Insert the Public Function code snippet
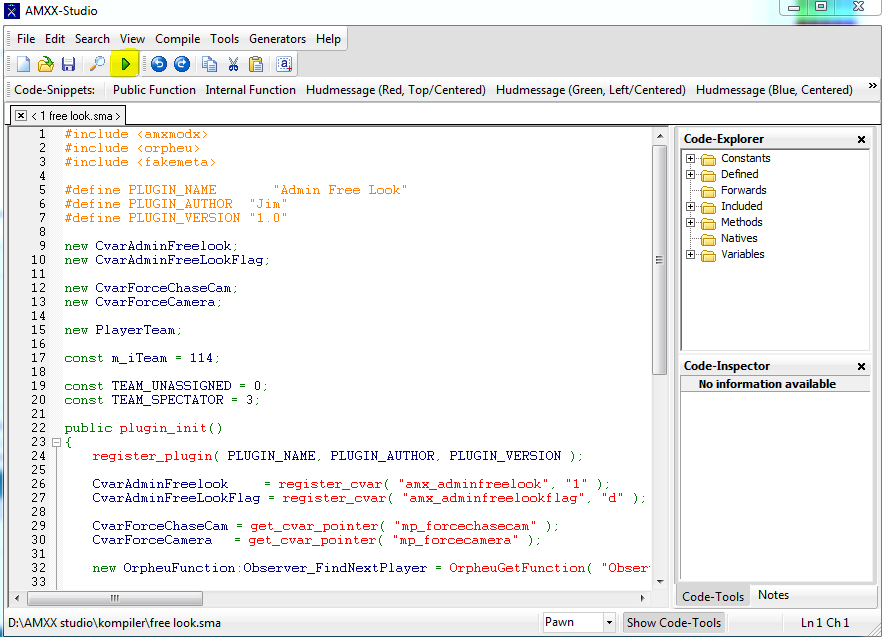The image size is (882, 637). pyautogui.click(x=154, y=90)
